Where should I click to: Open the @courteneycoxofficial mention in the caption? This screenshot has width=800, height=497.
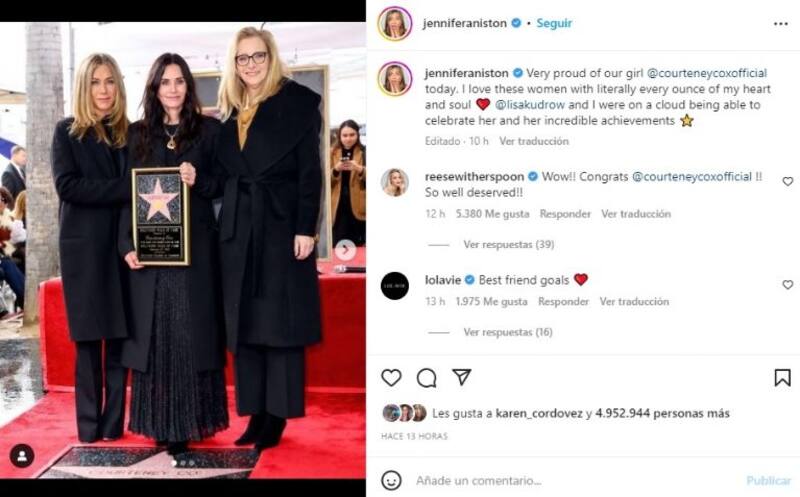pos(707,73)
